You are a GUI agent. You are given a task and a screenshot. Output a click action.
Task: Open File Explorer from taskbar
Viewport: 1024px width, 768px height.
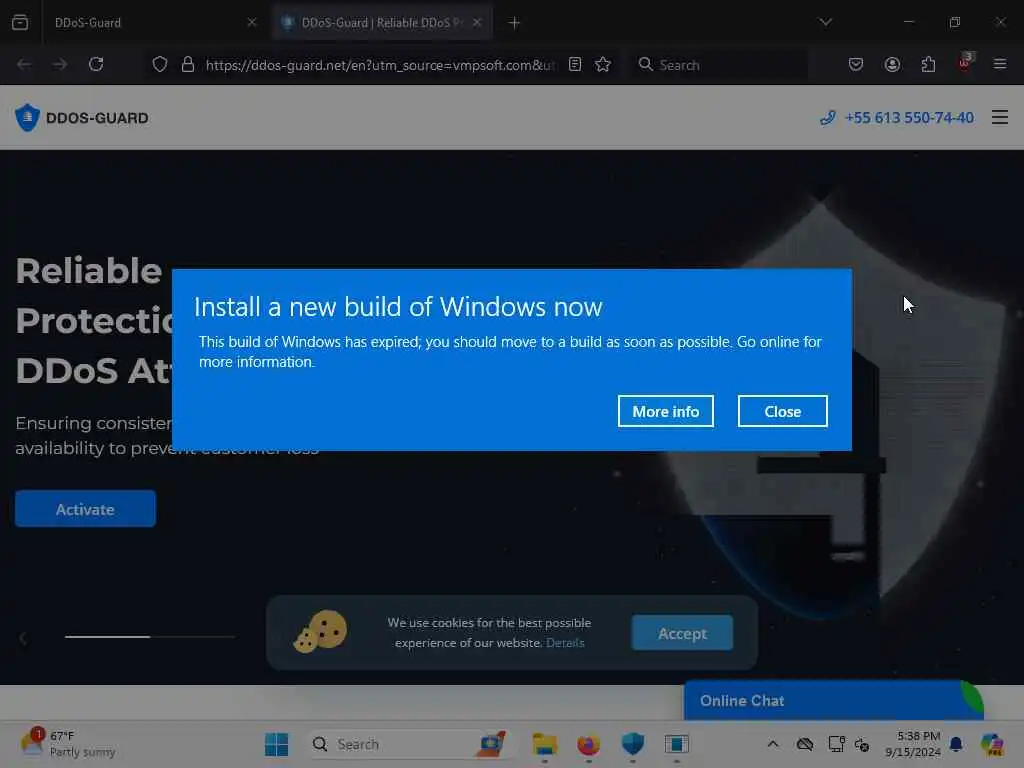coord(545,744)
